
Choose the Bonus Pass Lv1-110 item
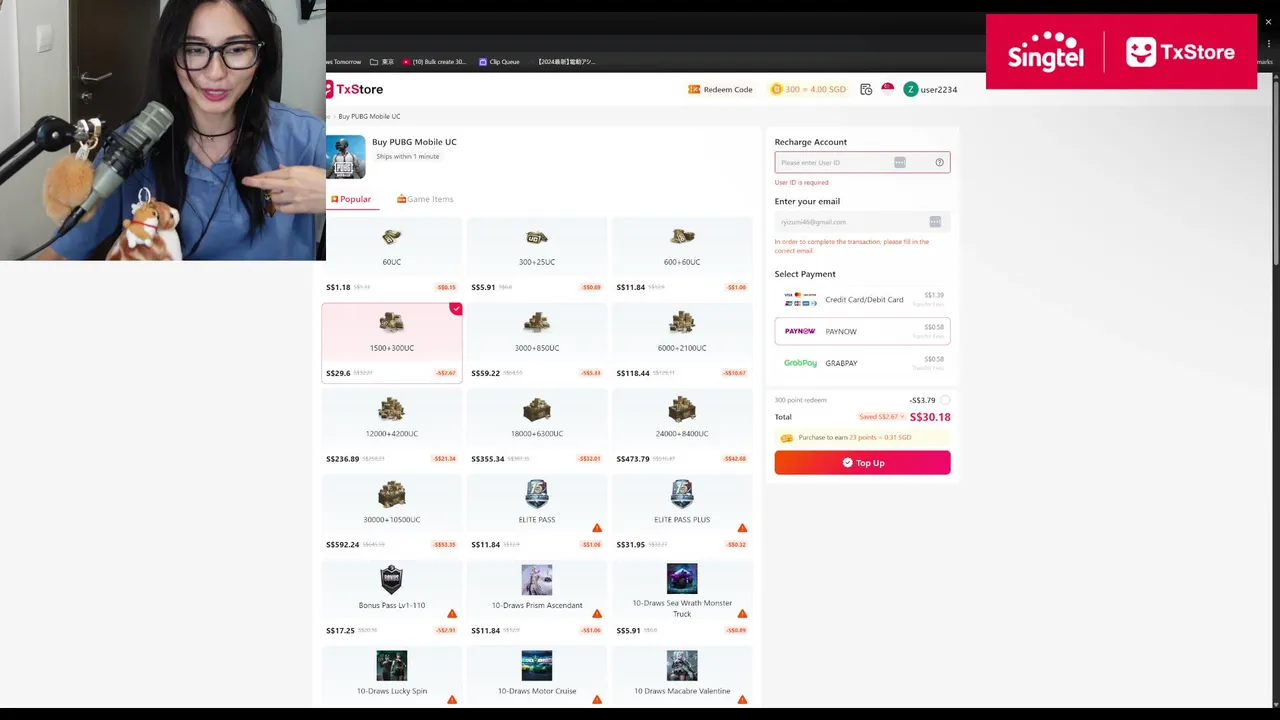click(x=392, y=600)
